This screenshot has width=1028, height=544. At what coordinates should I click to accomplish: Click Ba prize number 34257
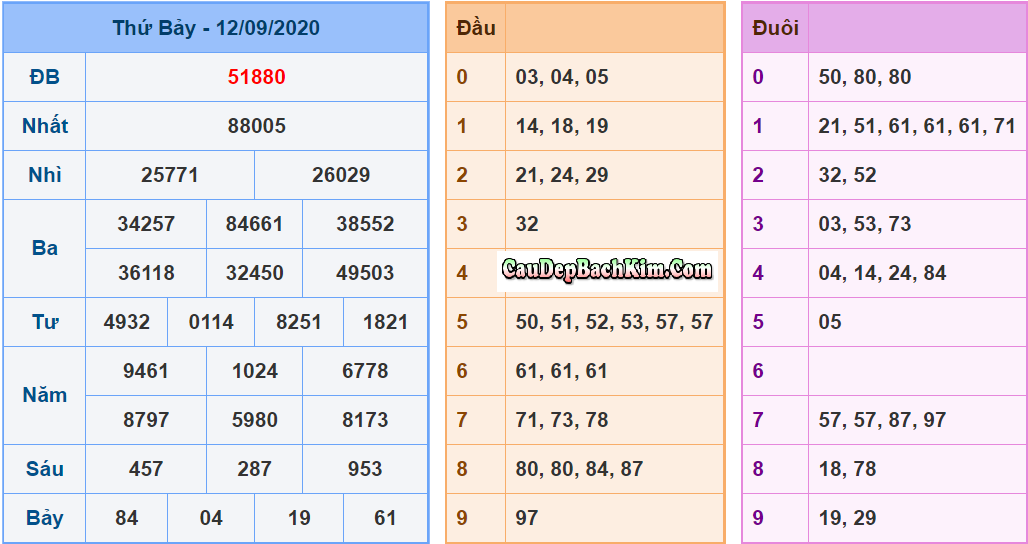point(146,224)
